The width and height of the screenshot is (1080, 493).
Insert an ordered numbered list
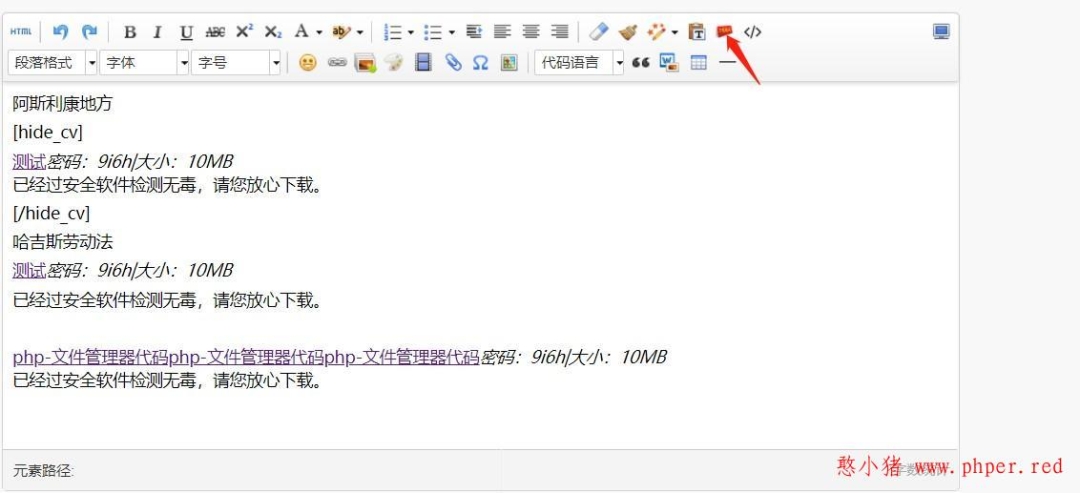393,32
